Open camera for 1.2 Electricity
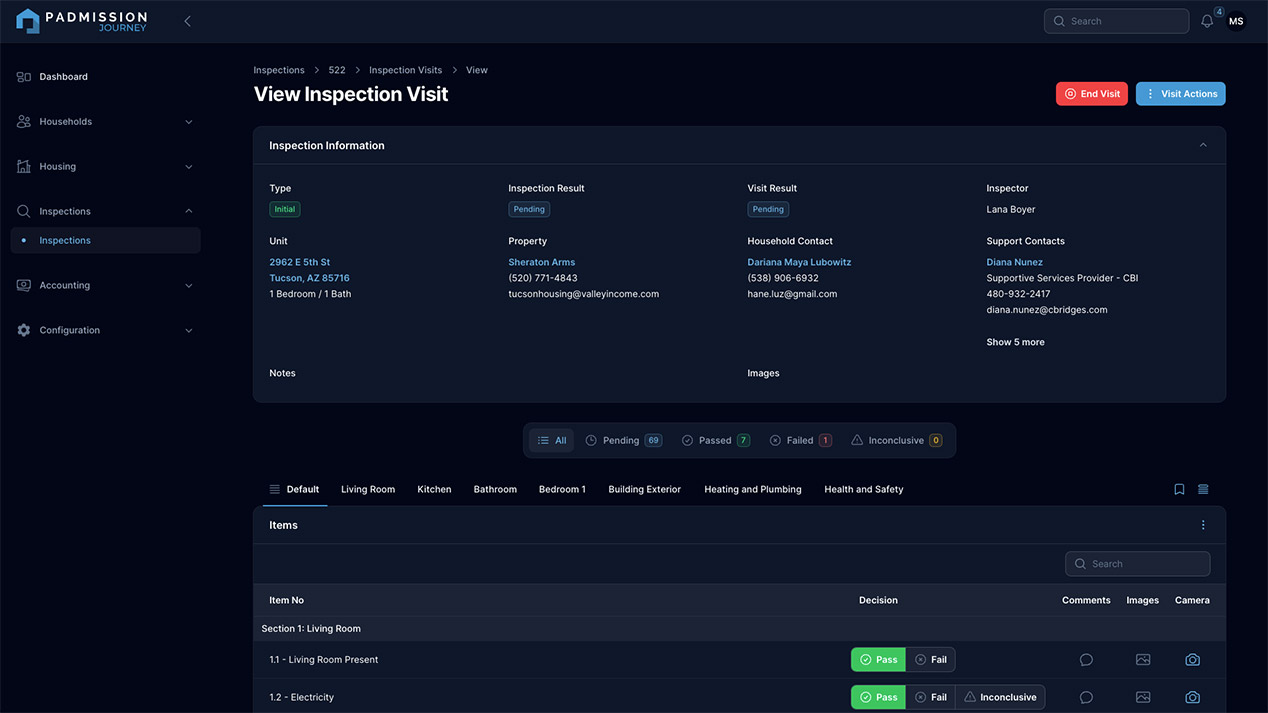This screenshot has height=713, width=1268. pyautogui.click(x=1192, y=698)
